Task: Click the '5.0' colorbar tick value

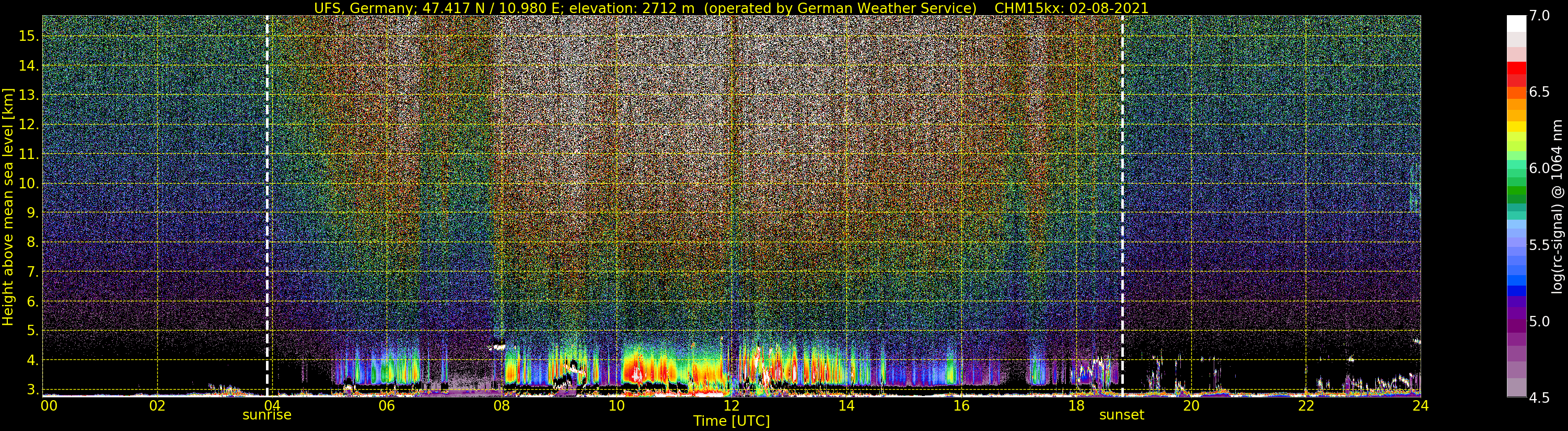Action: pyautogui.click(x=1539, y=321)
